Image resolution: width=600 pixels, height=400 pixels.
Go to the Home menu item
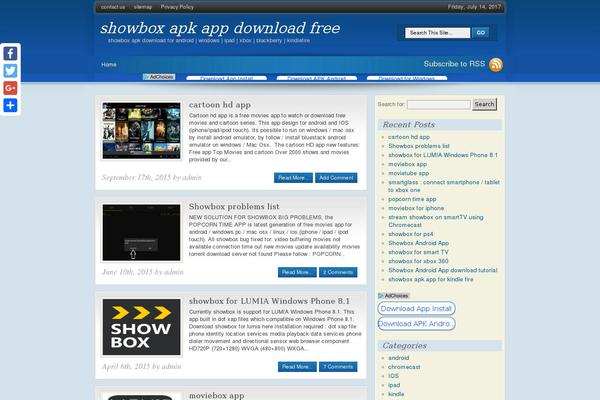tap(109, 65)
